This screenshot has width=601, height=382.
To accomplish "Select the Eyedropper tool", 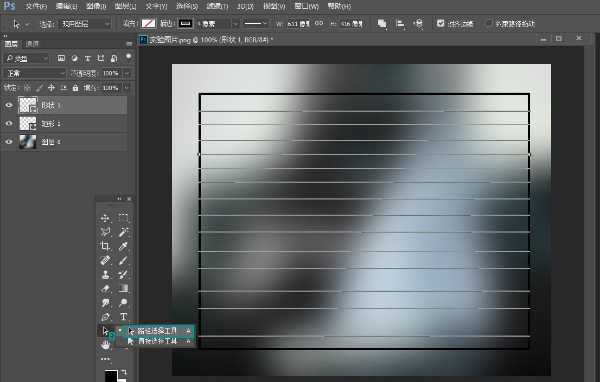I will (x=123, y=246).
